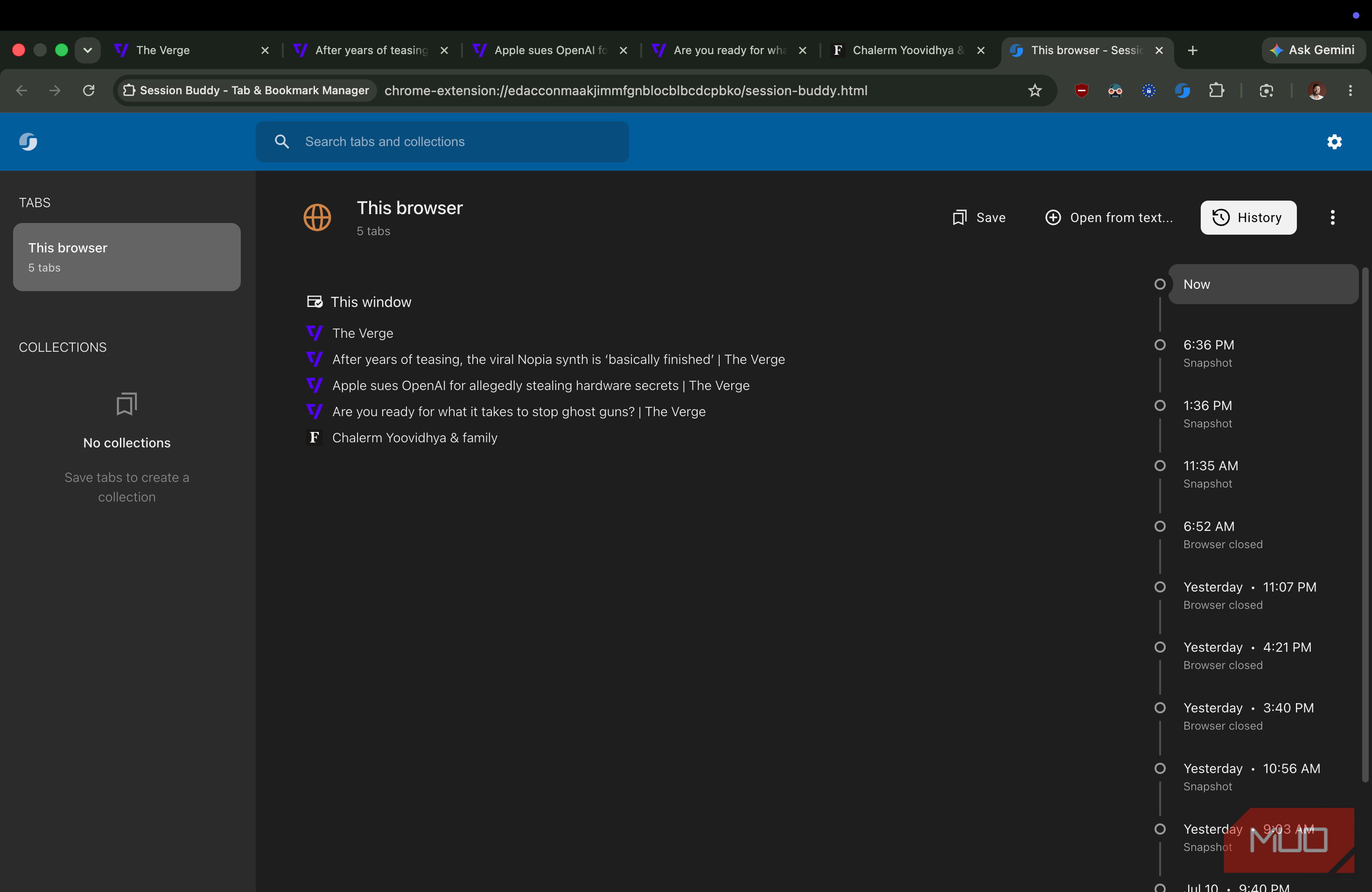The image size is (1372, 892).
Task: Close the Apple sues OpenAI tab
Action: pyautogui.click(x=623, y=50)
